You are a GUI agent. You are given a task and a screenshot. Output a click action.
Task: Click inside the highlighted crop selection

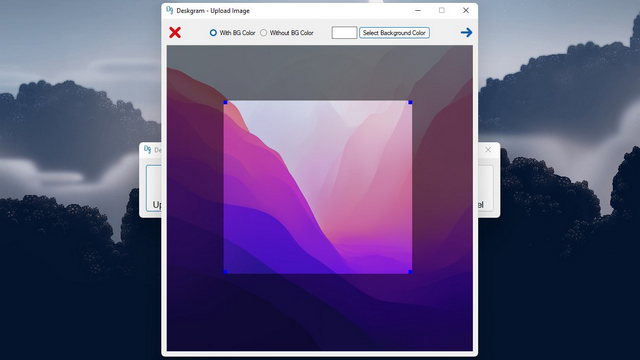318,187
